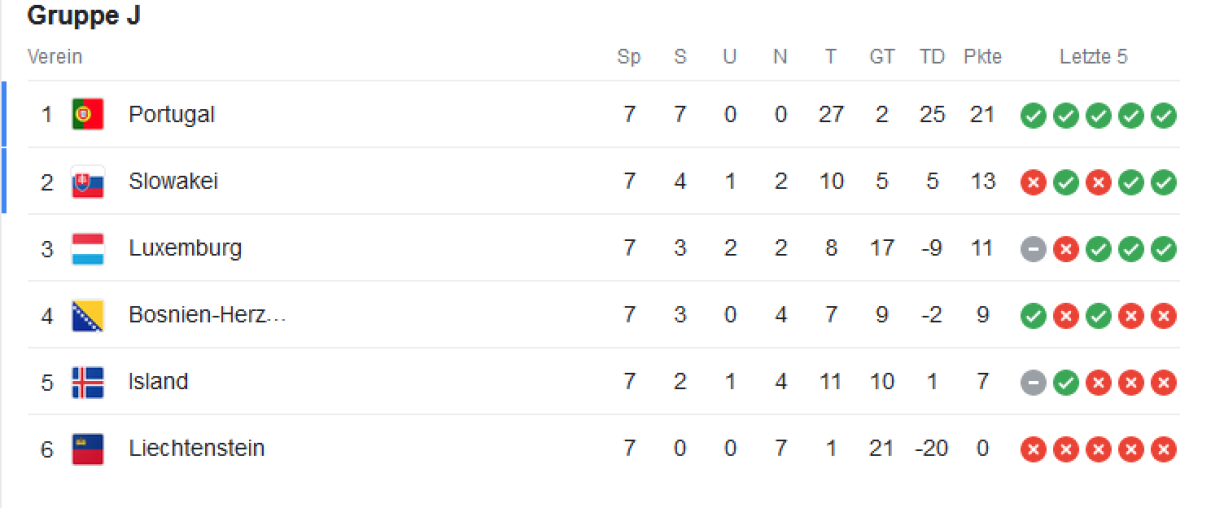Click the Island flag icon

[87, 382]
